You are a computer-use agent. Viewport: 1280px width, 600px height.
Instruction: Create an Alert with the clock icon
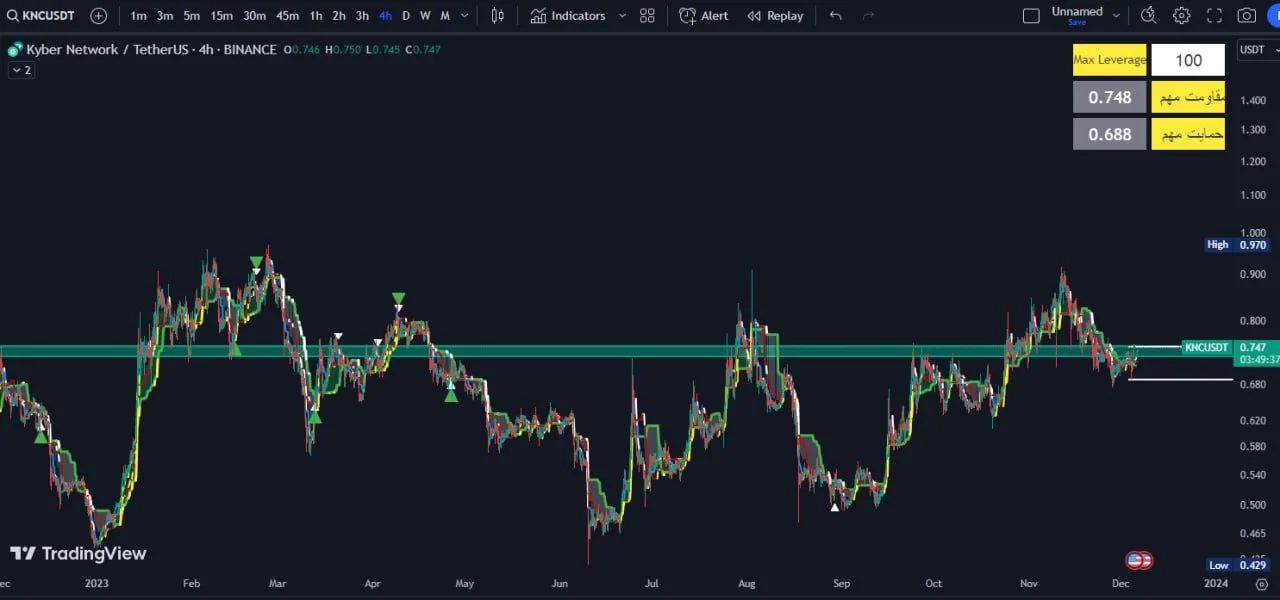click(704, 16)
